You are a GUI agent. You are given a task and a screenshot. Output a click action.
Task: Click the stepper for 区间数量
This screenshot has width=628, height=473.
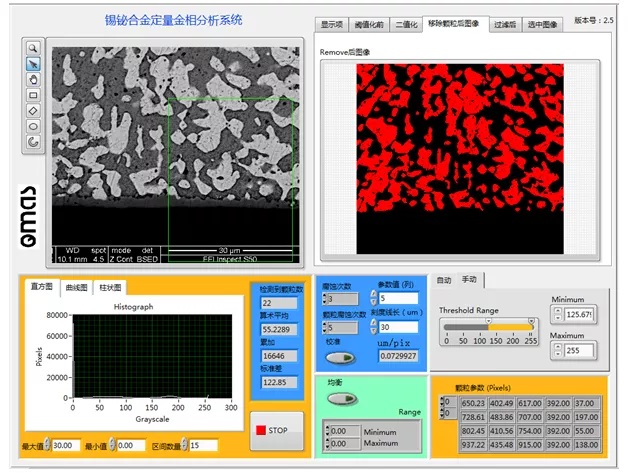[x=184, y=445]
